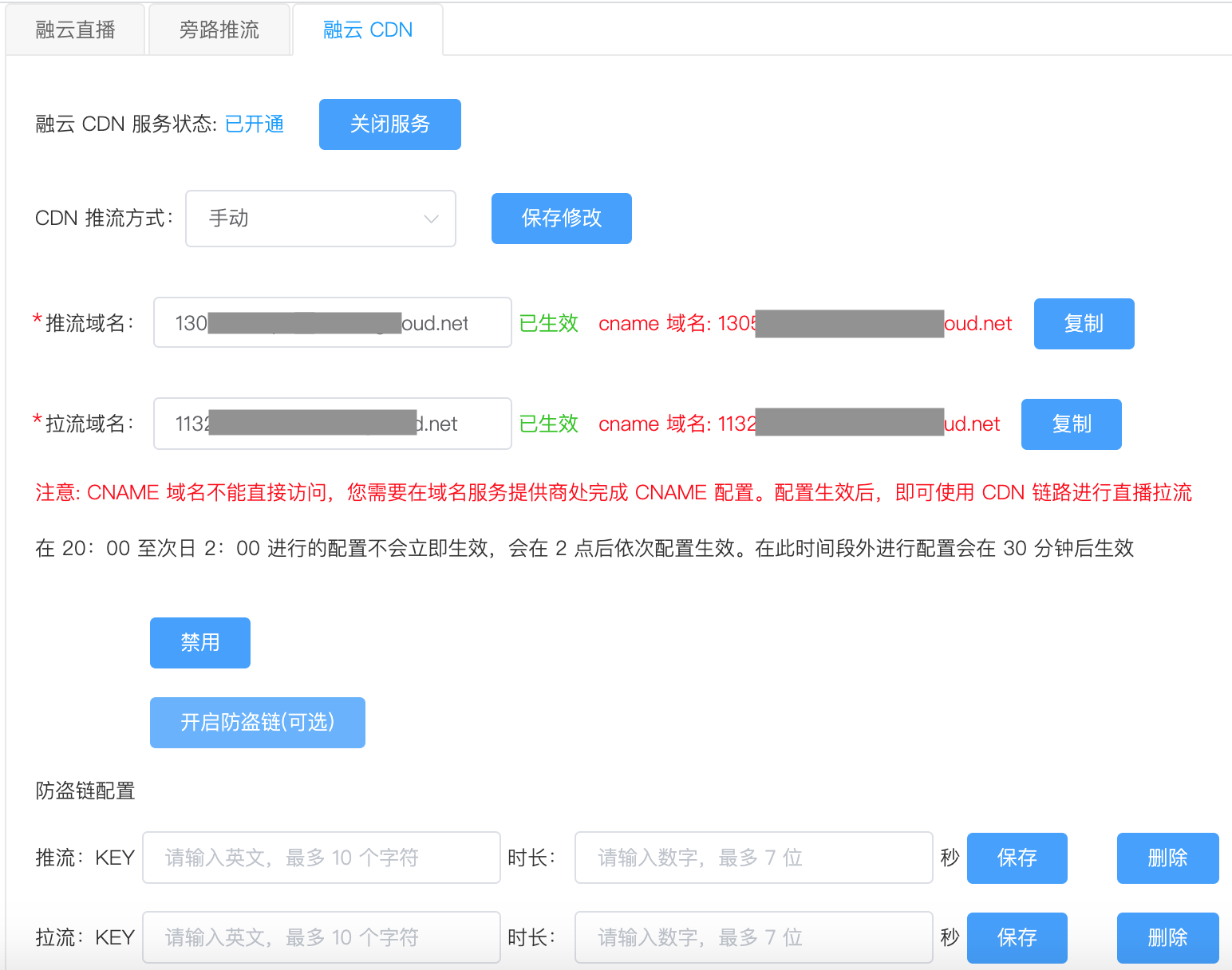Click the 禁用 button
This screenshot has height=970, width=1232.
coord(200,643)
